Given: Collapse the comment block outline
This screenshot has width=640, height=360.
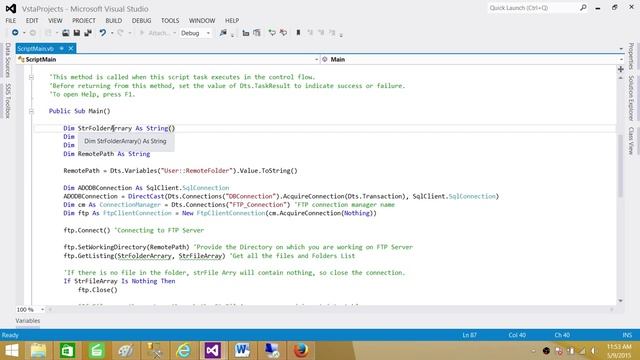Looking at the screenshot, I should (x=31, y=77).
